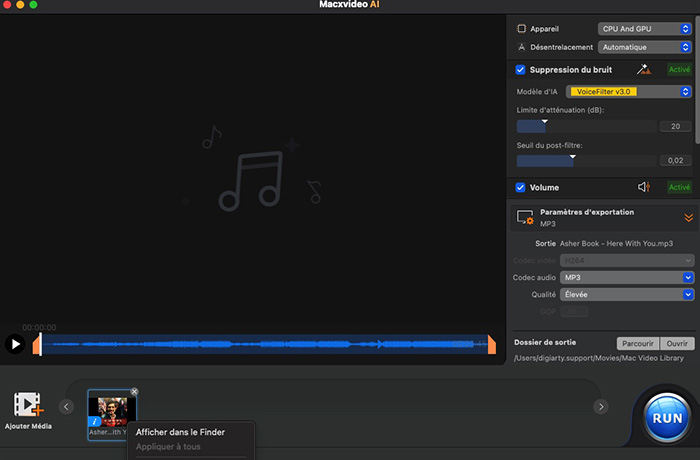
Task: Click the Désentrelacement icon
Action: (521, 47)
